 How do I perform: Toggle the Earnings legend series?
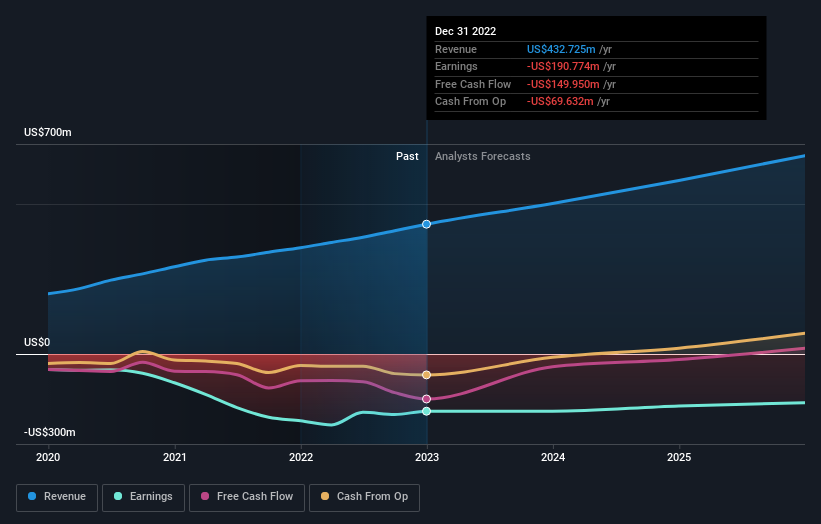point(143,497)
